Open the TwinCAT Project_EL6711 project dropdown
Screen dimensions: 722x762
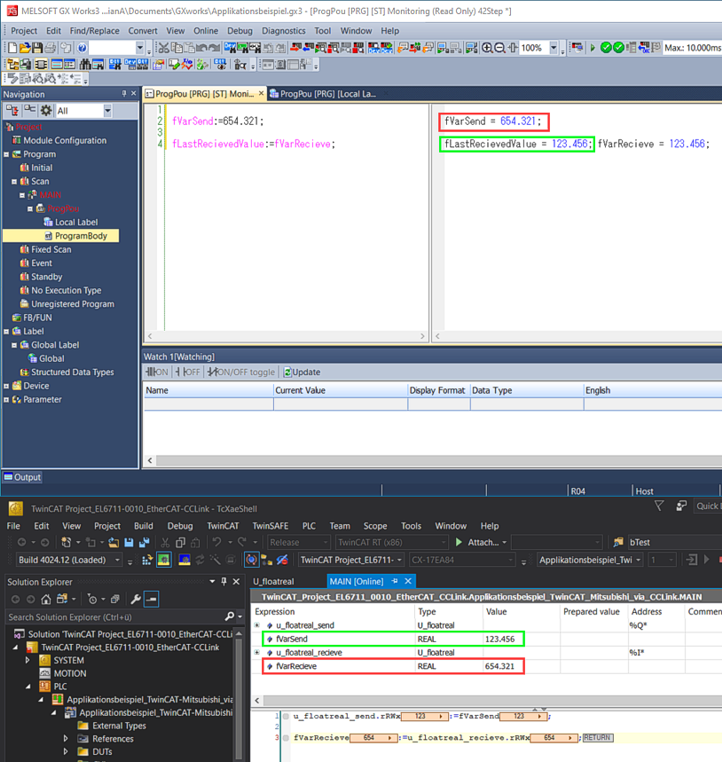[x=399, y=560]
